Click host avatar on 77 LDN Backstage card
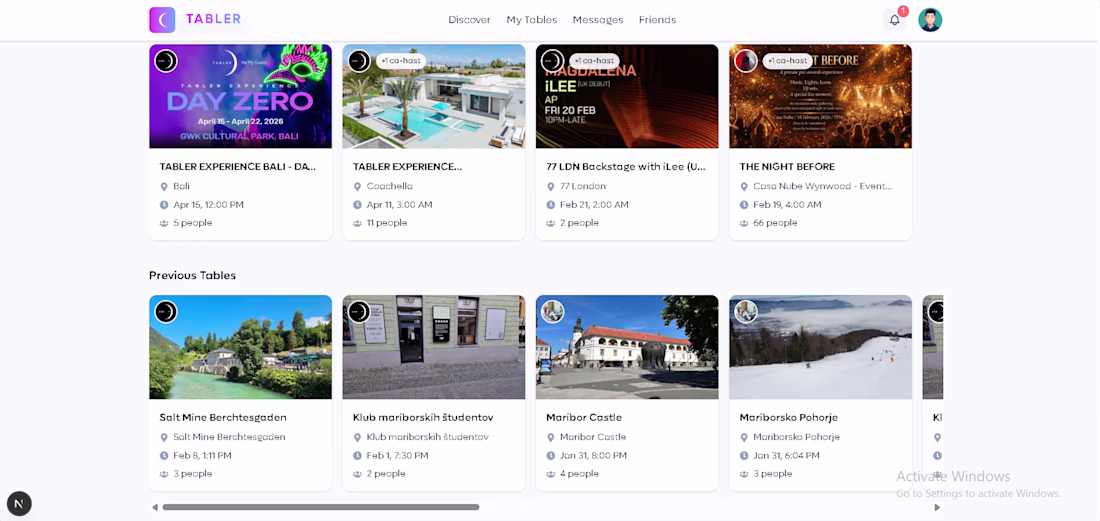 pos(552,61)
